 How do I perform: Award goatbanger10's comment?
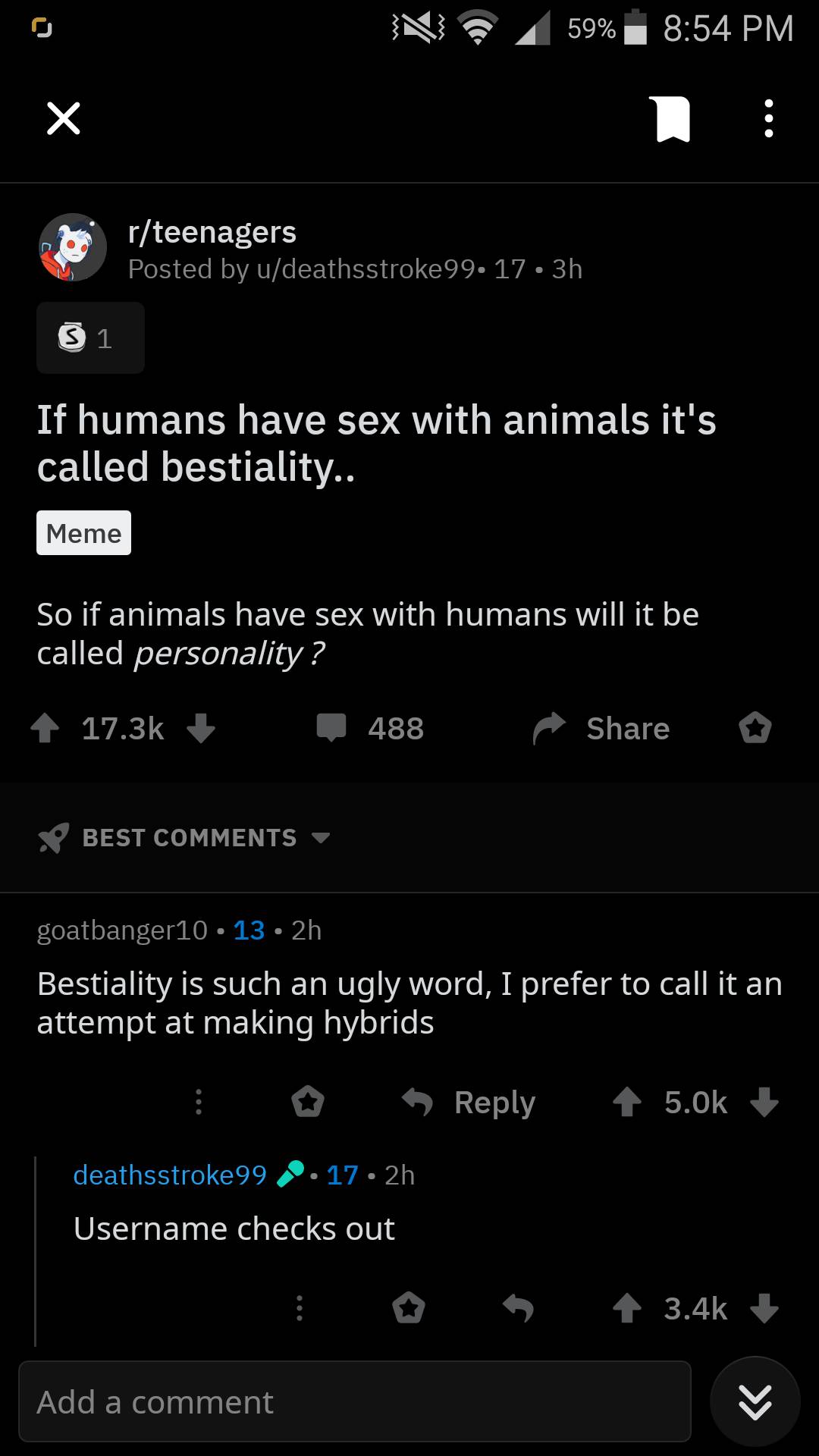(308, 1102)
